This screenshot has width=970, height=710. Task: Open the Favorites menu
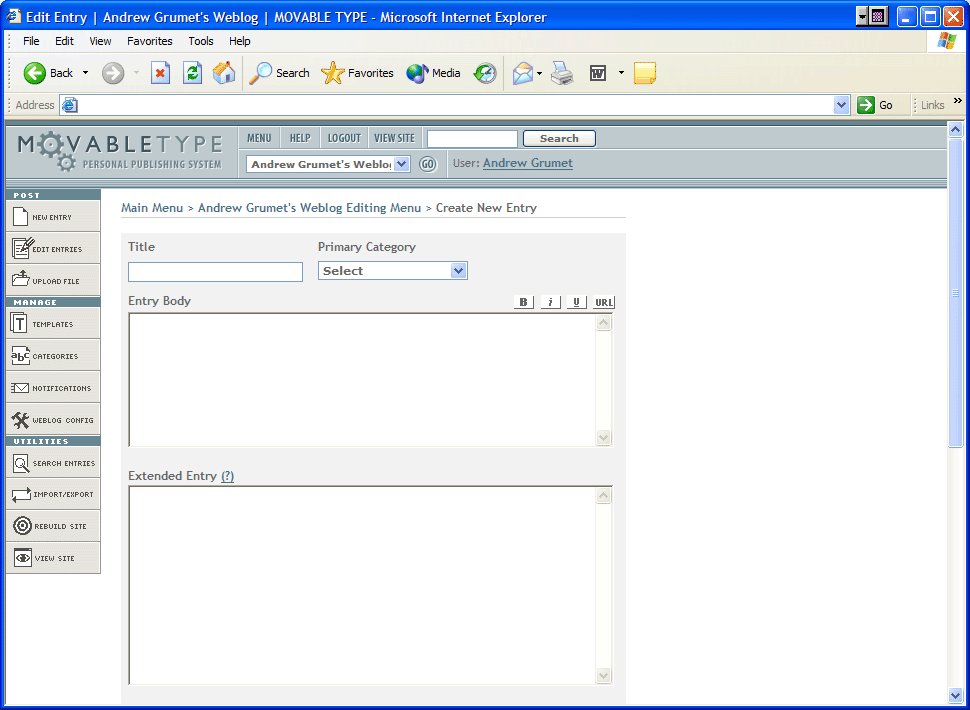coord(150,41)
